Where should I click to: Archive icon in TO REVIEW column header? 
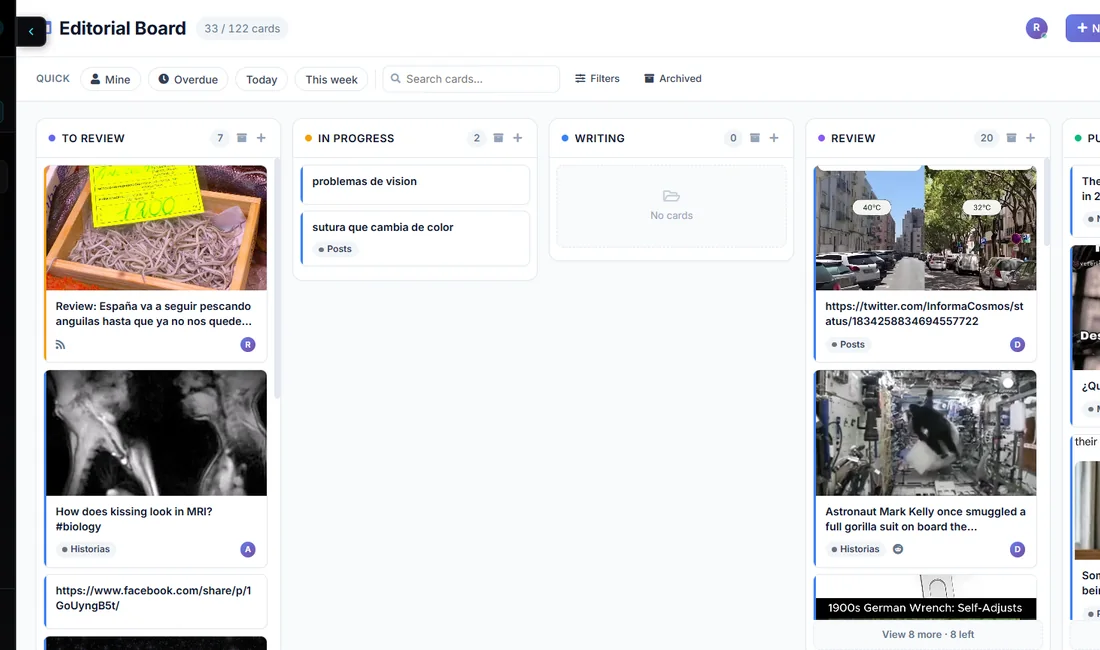point(241,138)
